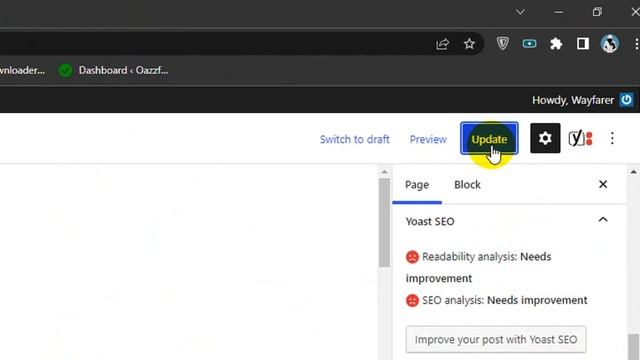Switch the page to draft
640x360 pixels.
tap(354, 139)
